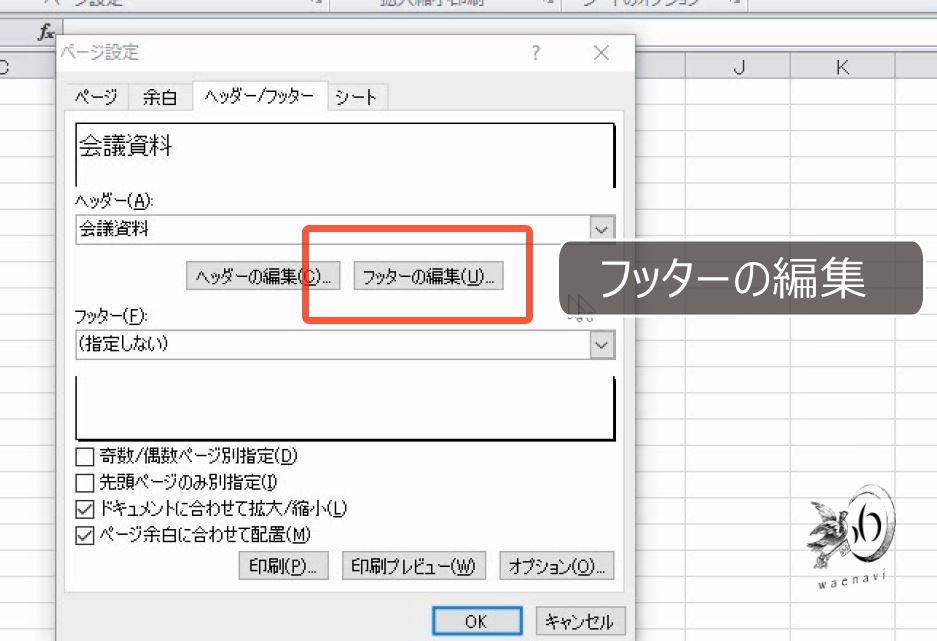Click the dropdown arrow beside the ヘッダー field

(601, 229)
